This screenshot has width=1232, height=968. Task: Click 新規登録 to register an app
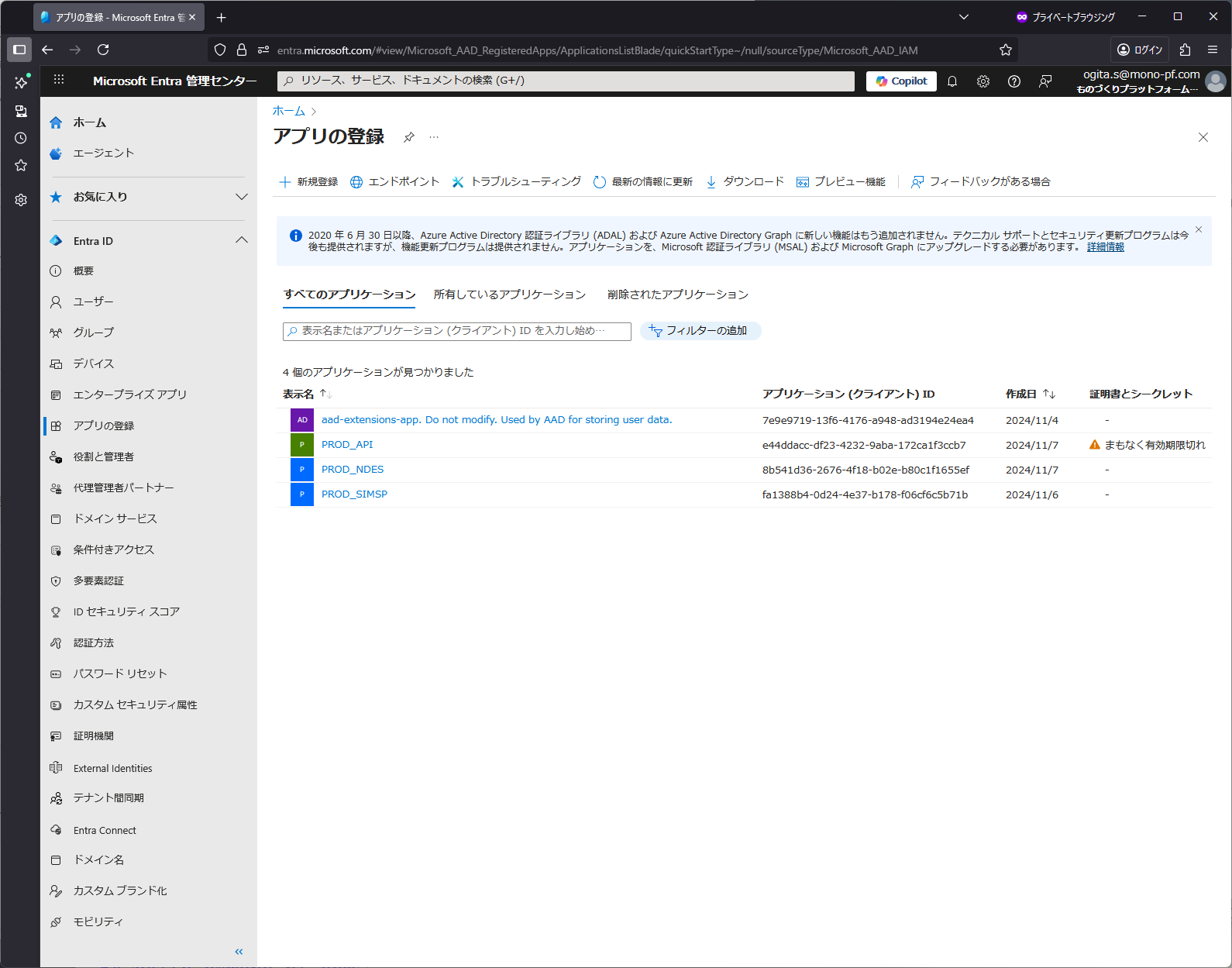click(x=308, y=182)
